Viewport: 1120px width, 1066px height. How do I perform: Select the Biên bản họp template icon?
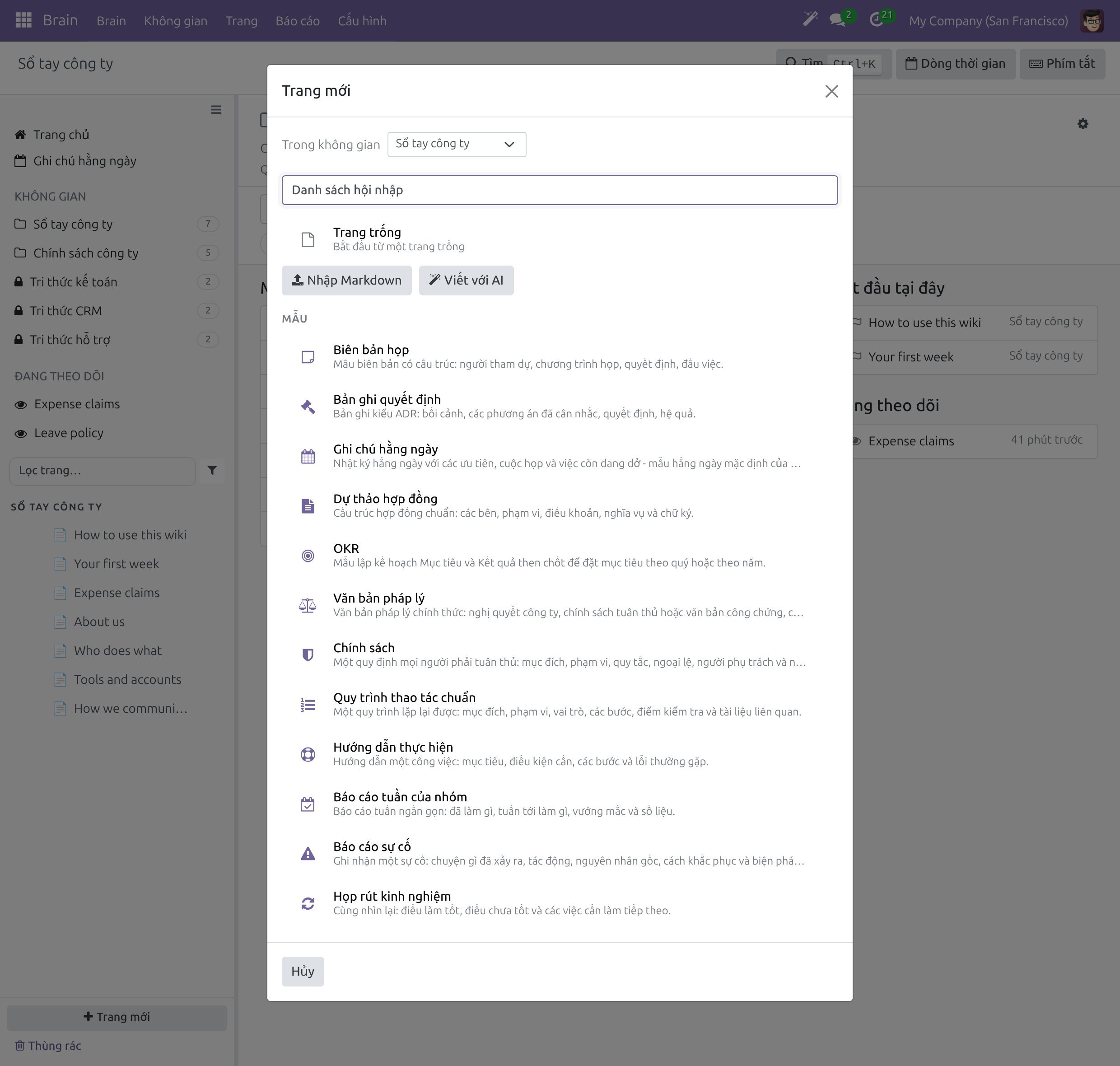(x=308, y=357)
